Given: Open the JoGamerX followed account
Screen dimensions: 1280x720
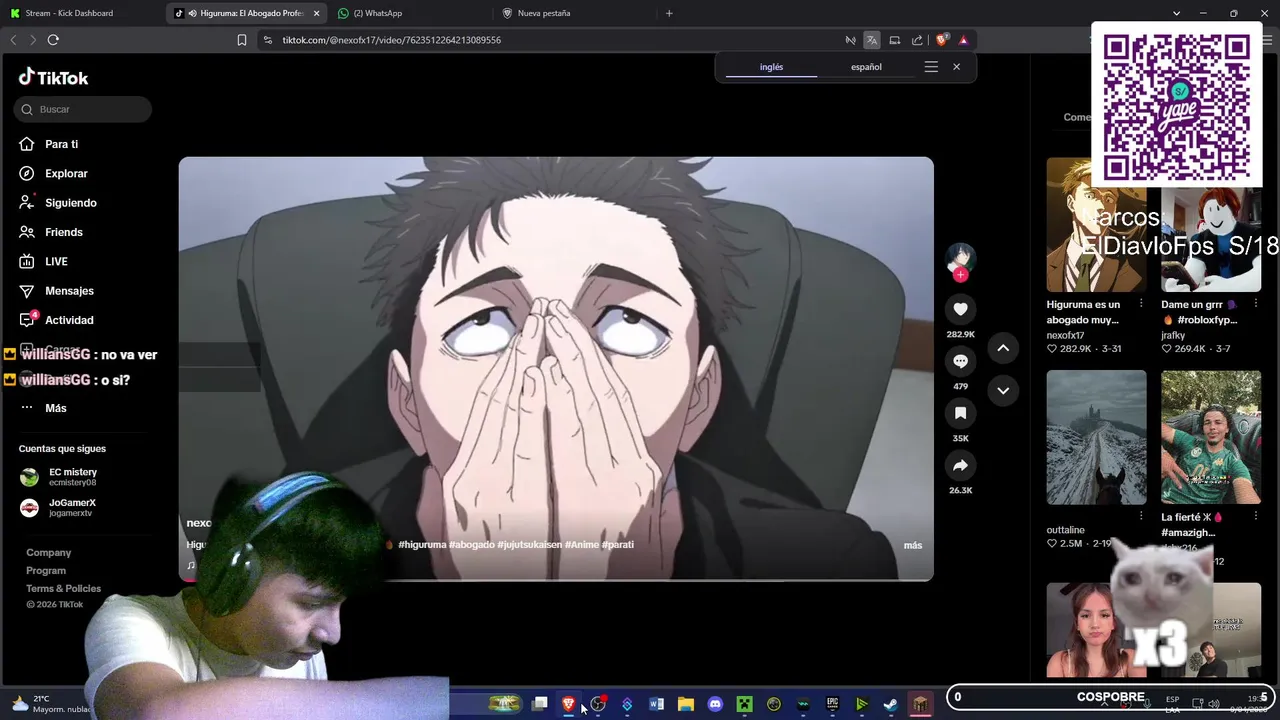Looking at the screenshot, I should (x=72, y=508).
